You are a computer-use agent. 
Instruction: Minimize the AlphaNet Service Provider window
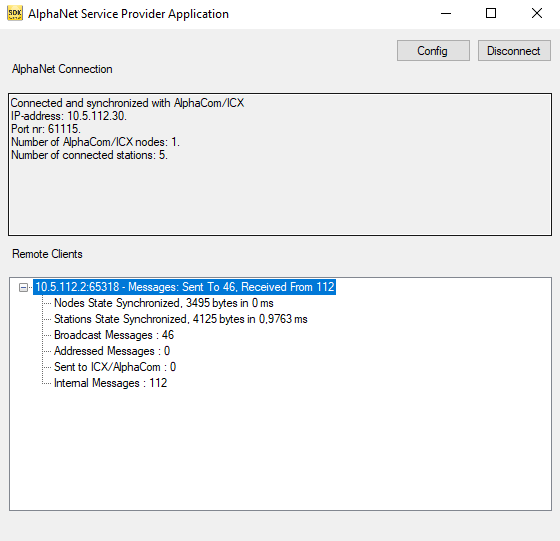coord(446,14)
